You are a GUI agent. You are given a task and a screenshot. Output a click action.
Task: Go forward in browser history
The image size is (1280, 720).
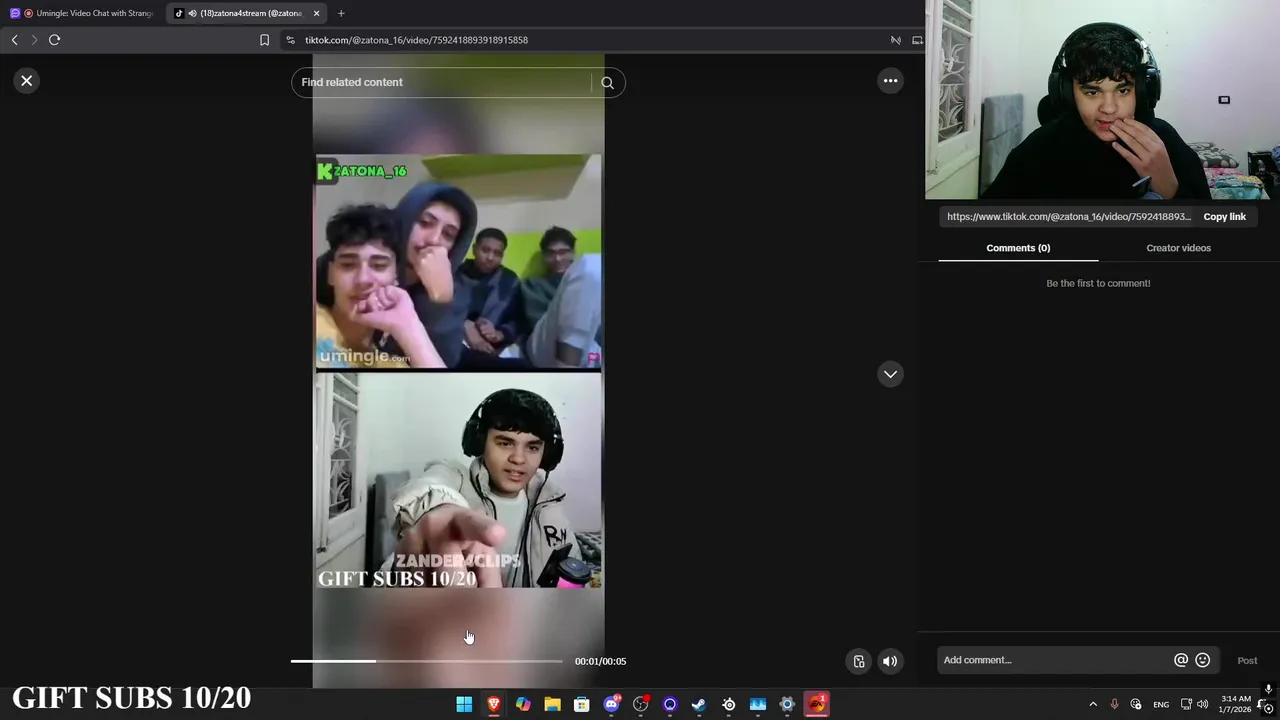[34, 40]
